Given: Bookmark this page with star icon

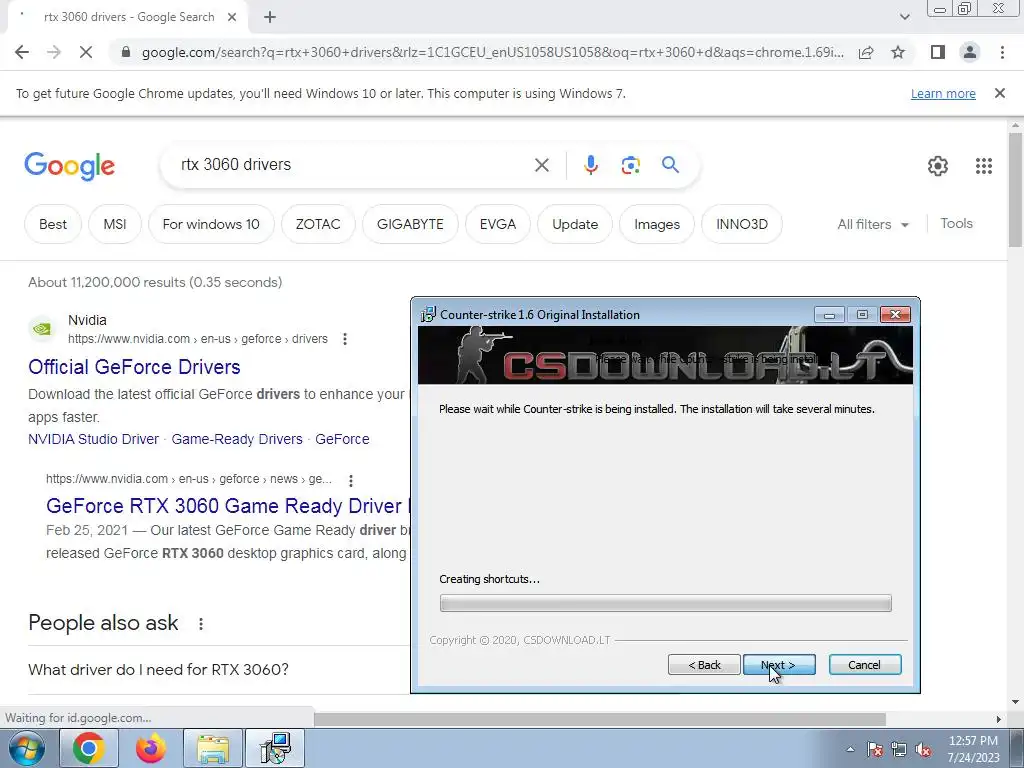Looking at the screenshot, I should [x=898, y=52].
